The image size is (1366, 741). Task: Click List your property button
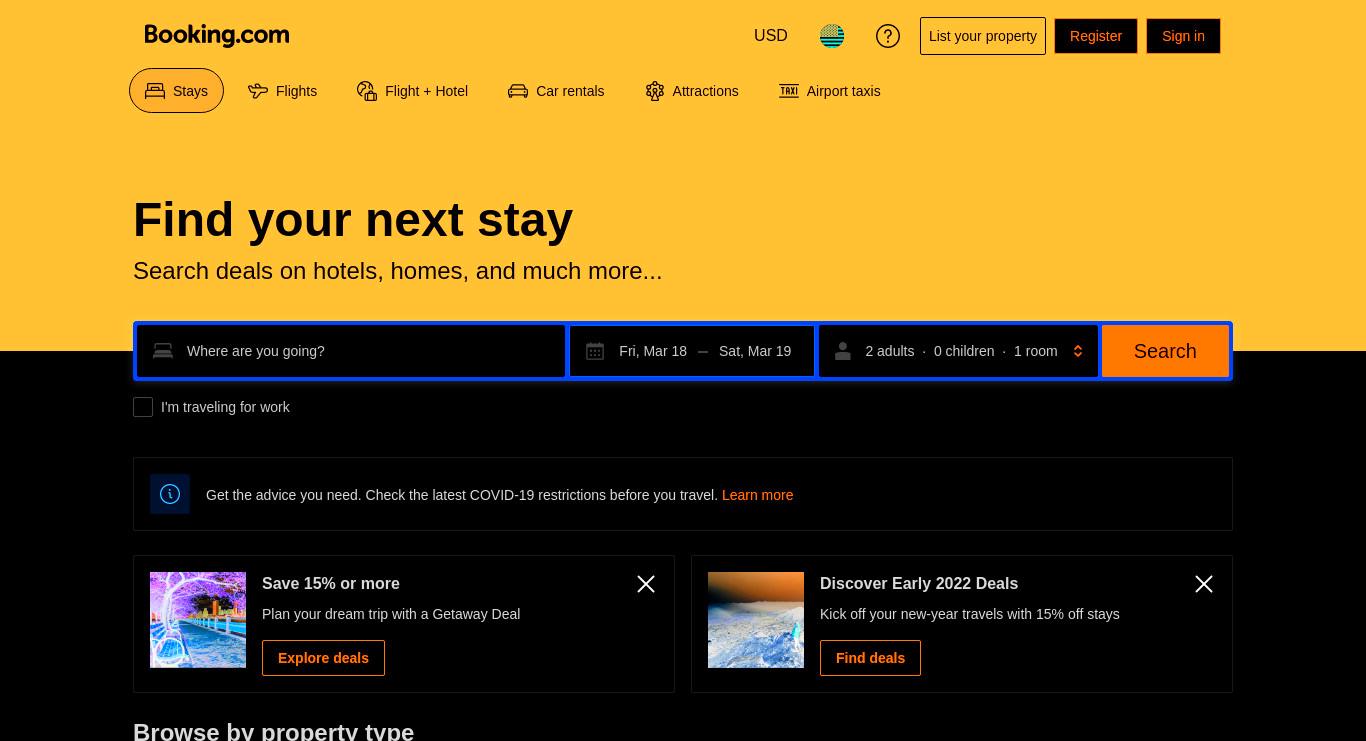point(983,36)
